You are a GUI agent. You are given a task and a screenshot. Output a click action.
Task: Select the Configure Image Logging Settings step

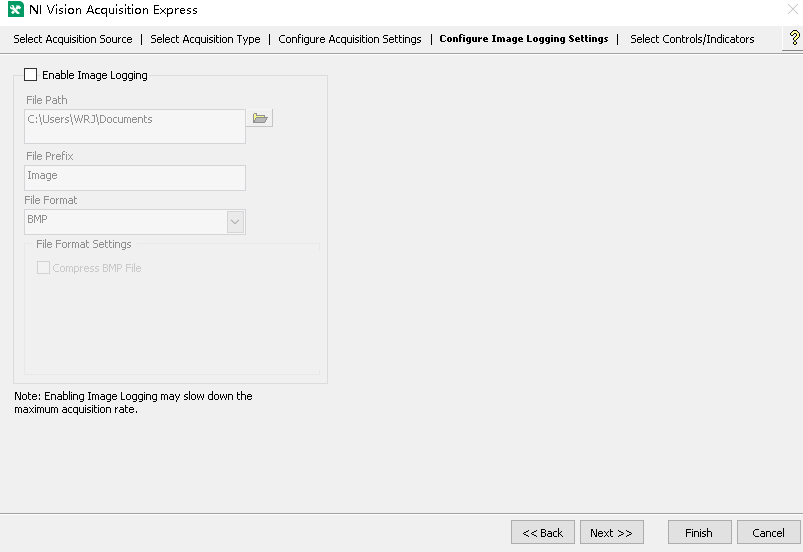[524, 39]
